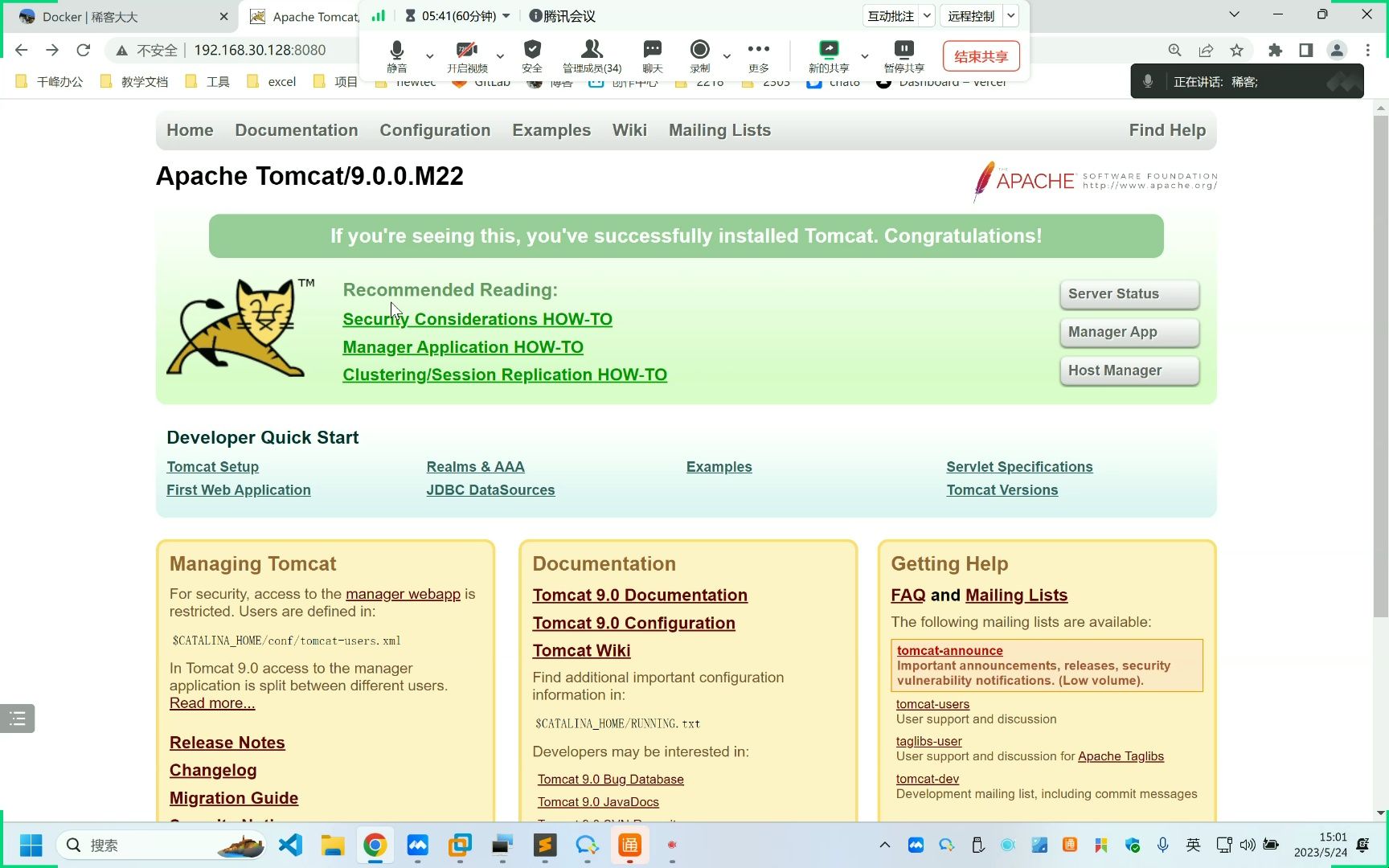The image size is (1389, 868).
Task: Click the page vertical scrollbar
Action: (1381, 366)
